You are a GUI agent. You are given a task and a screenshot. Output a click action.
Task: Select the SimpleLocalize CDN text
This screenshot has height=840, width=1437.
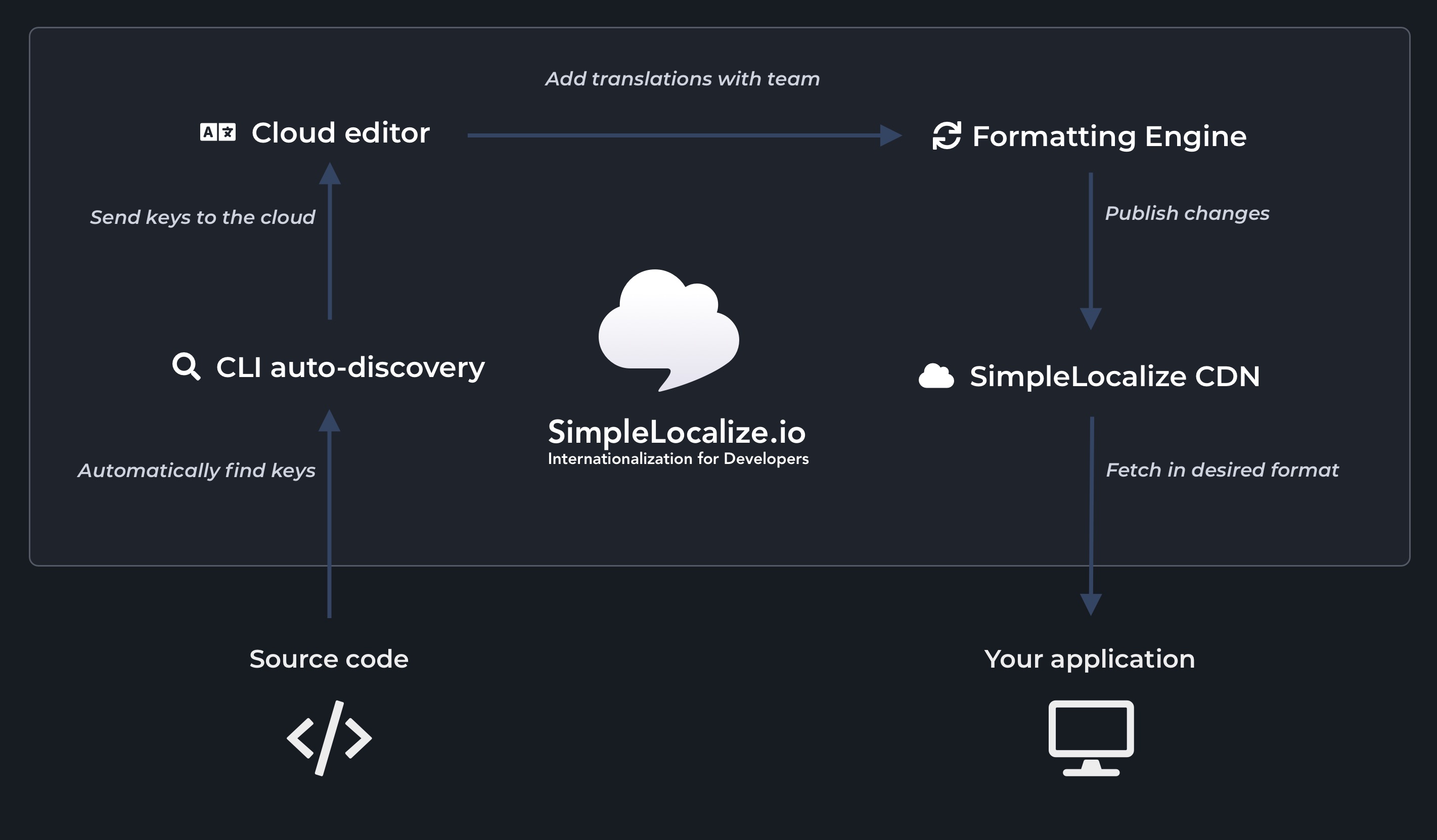[1114, 376]
